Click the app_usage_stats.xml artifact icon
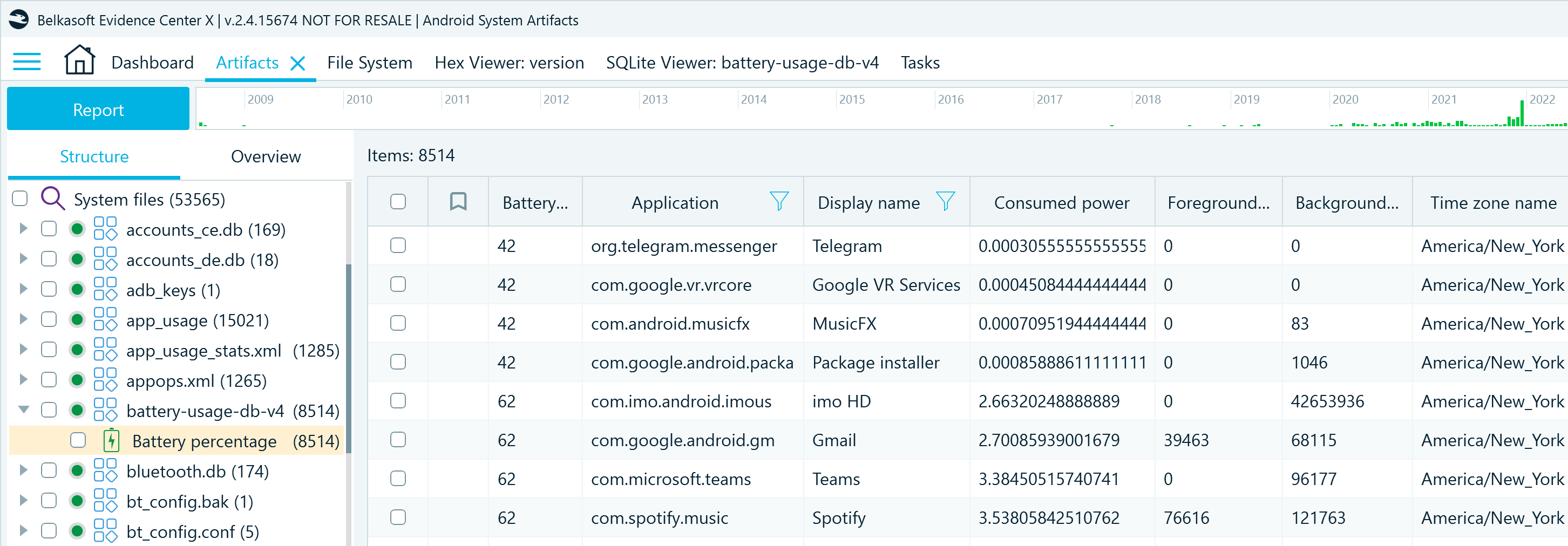 point(105,350)
